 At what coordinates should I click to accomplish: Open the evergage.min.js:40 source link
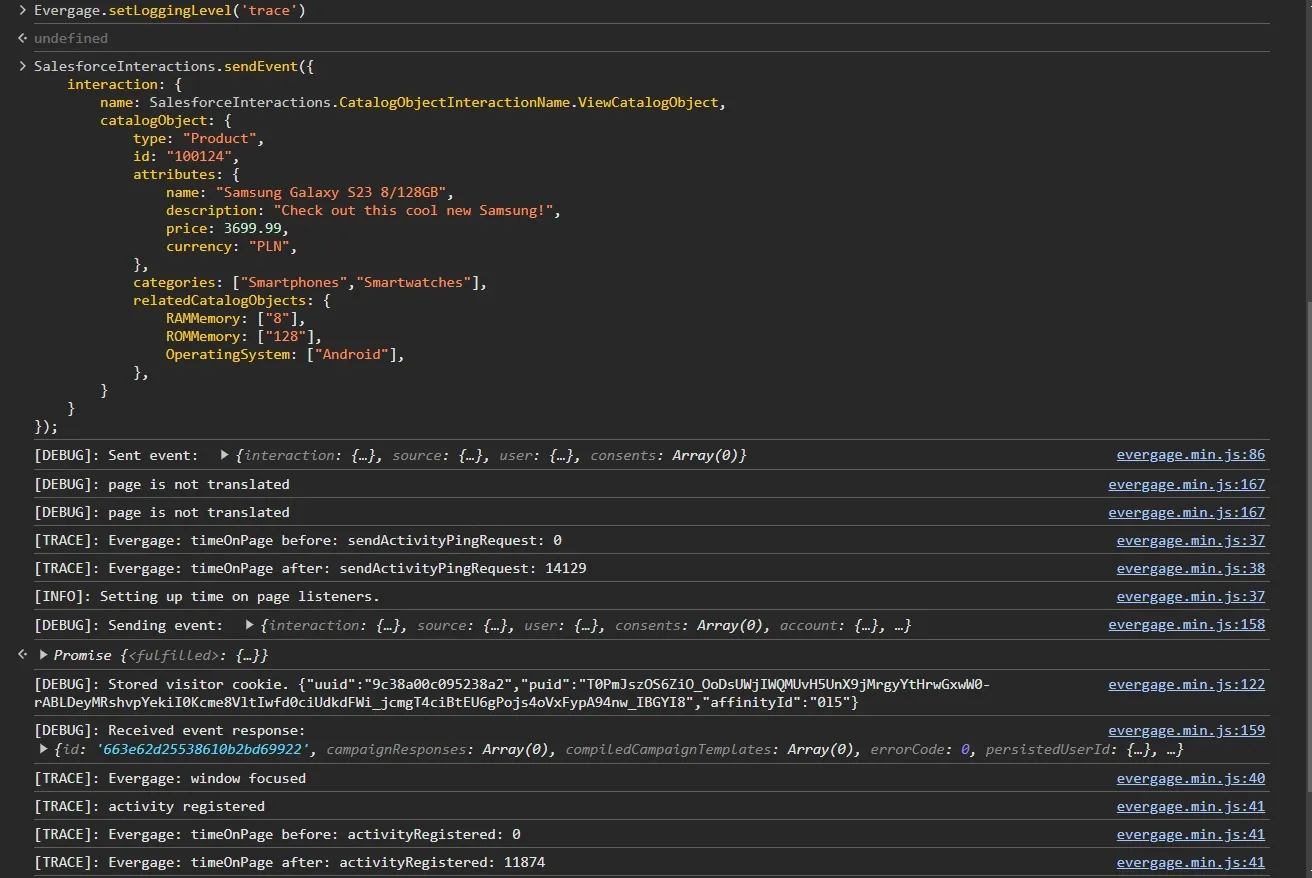point(1190,778)
